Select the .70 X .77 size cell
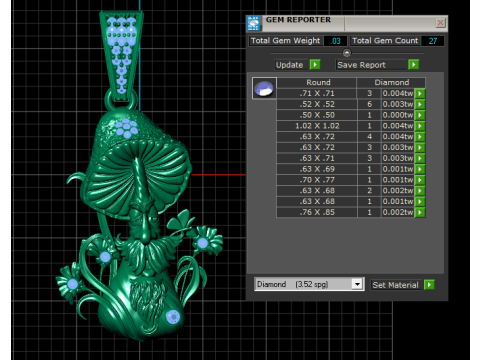Image resolution: width=480 pixels, height=360 pixels. [317, 180]
